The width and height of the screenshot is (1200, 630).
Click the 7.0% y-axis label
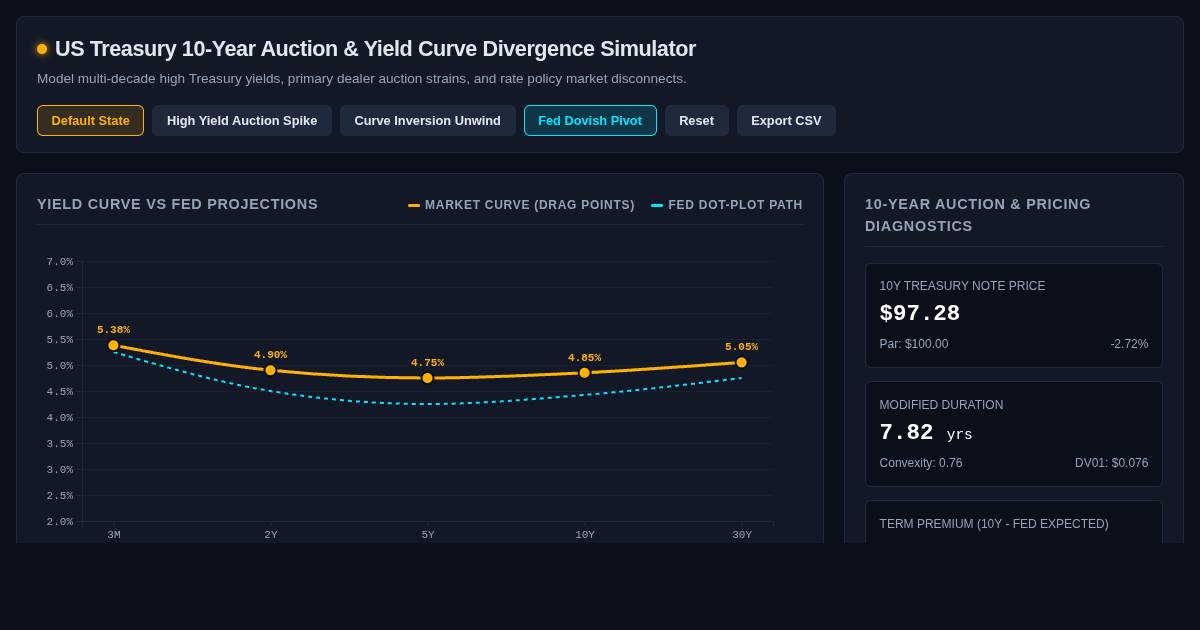coord(59,262)
